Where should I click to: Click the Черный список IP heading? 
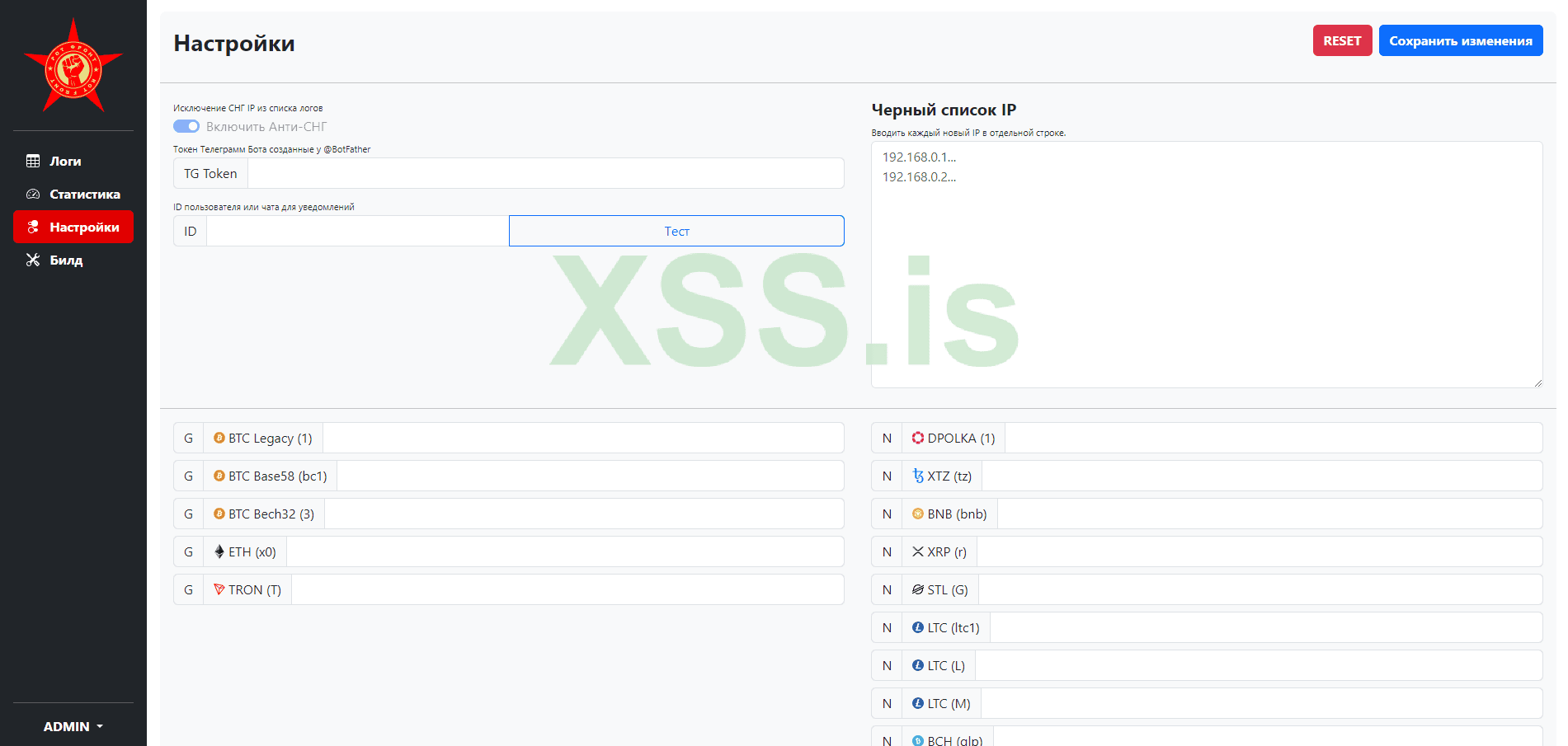click(x=944, y=110)
